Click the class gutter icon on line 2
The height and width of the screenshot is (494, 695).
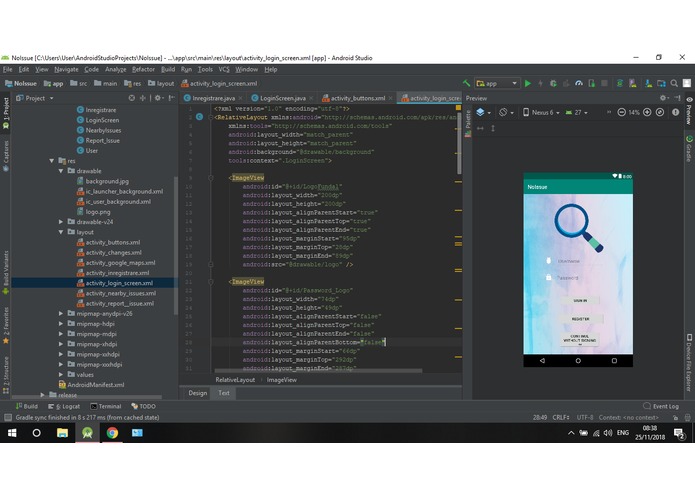point(199,117)
